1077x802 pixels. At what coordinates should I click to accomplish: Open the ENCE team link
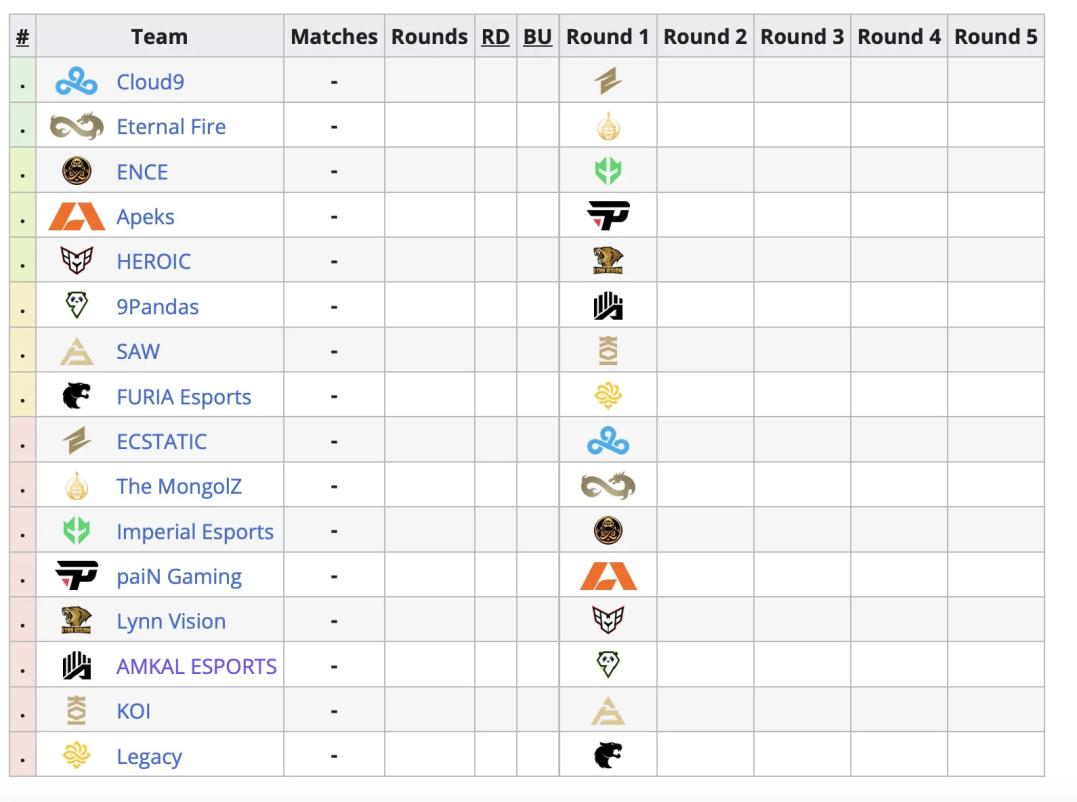click(142, 172)
